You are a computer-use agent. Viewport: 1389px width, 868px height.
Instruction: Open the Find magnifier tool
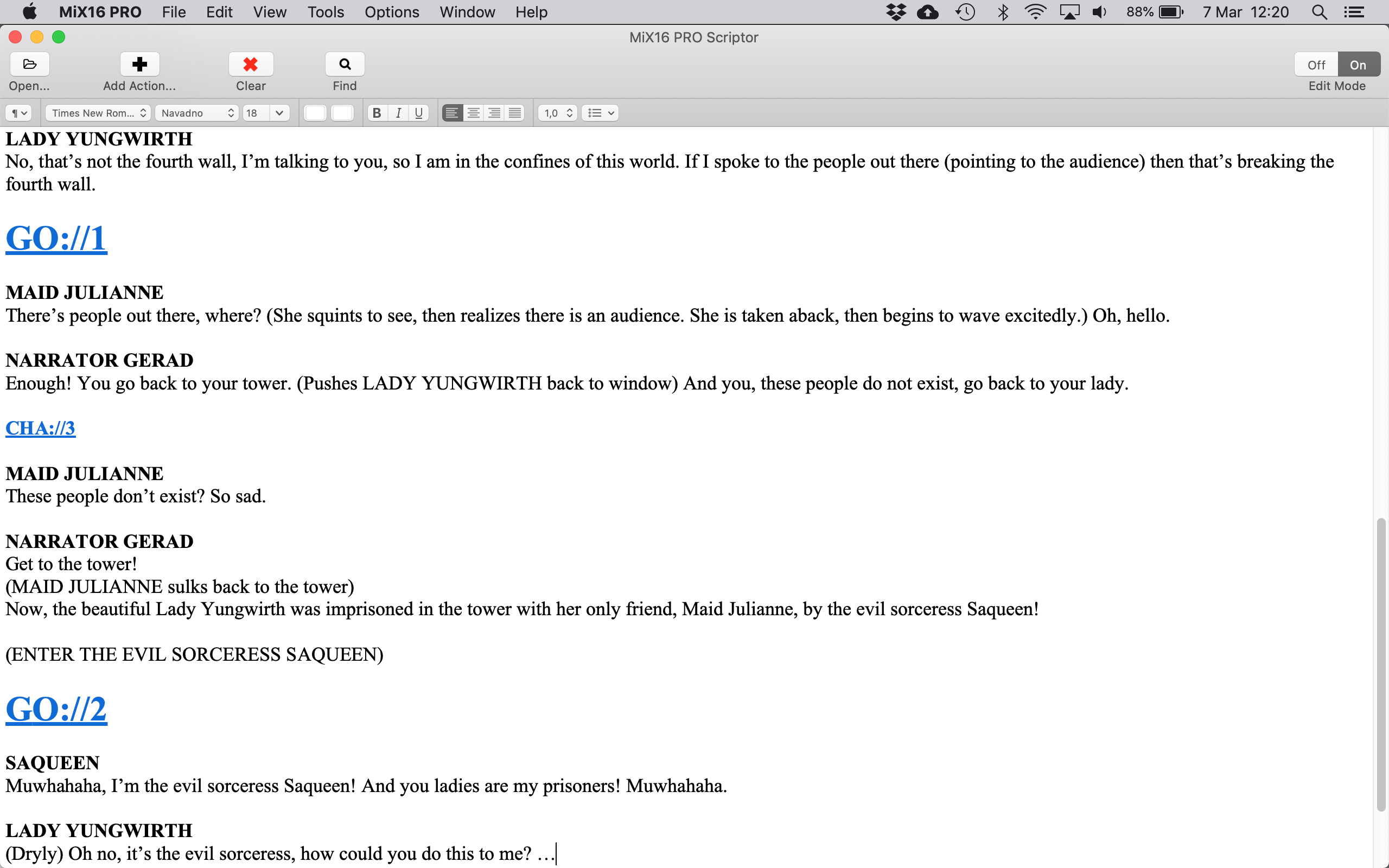click(345, 65)
